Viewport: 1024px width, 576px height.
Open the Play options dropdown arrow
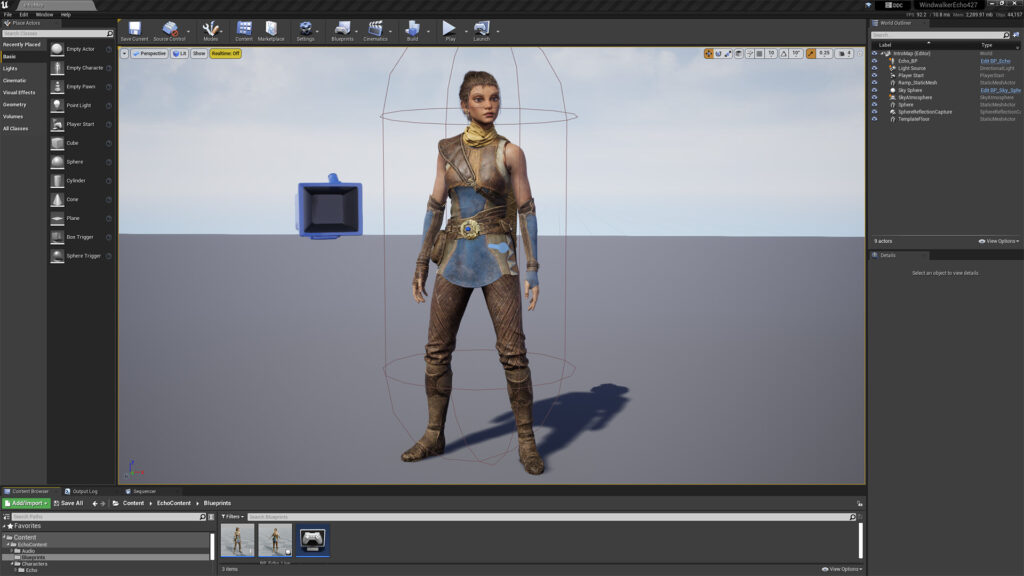point(466,31)
